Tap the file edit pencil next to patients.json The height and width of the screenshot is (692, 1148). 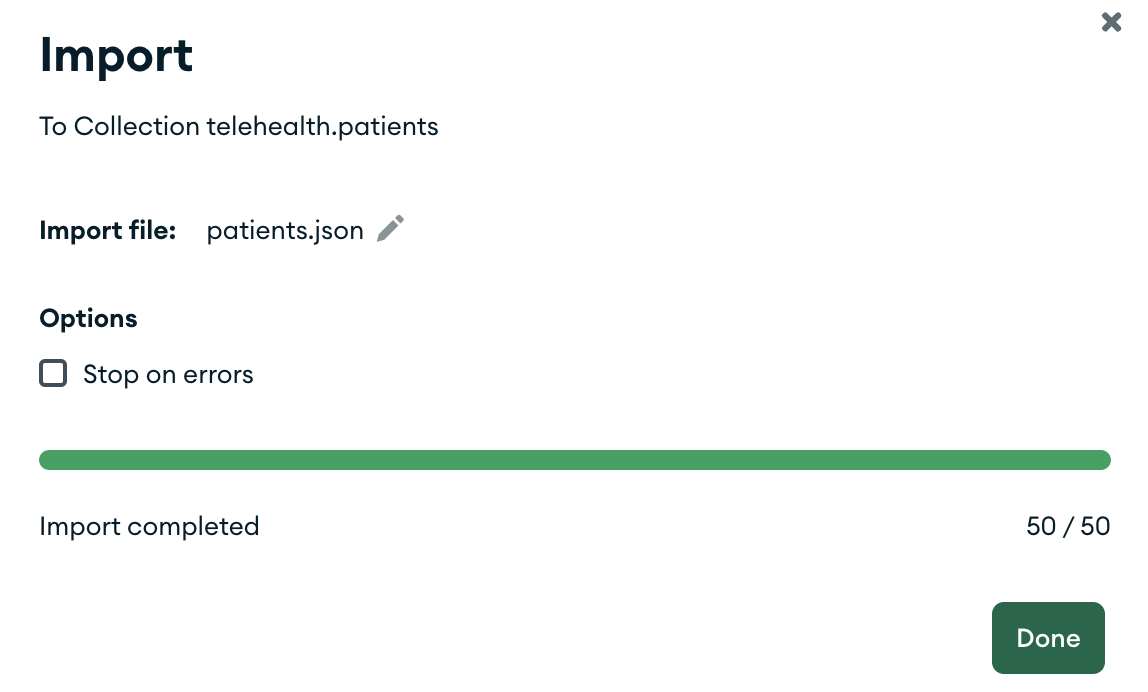389,229
